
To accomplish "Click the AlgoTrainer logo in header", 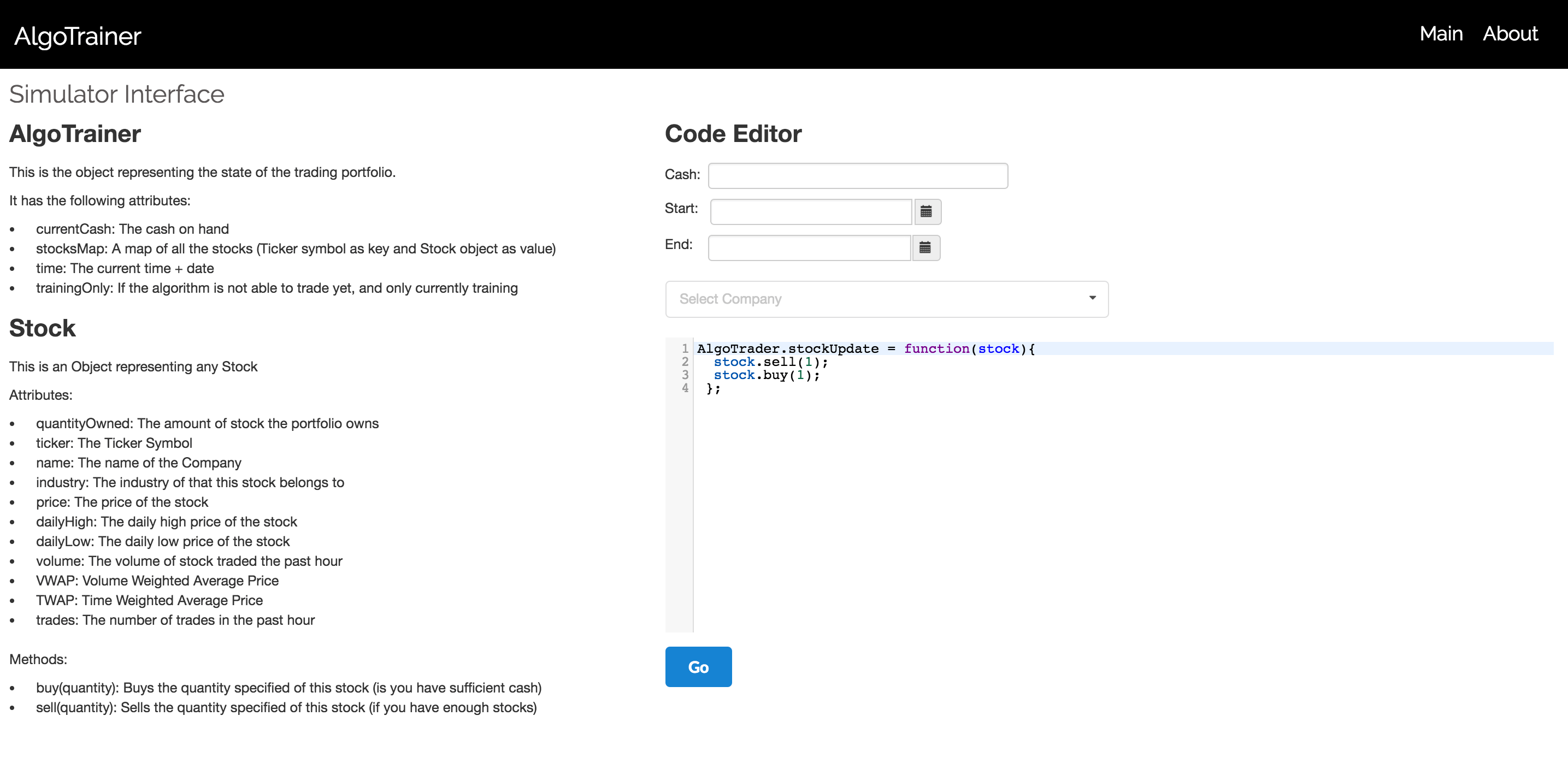I will click(77, 37).
